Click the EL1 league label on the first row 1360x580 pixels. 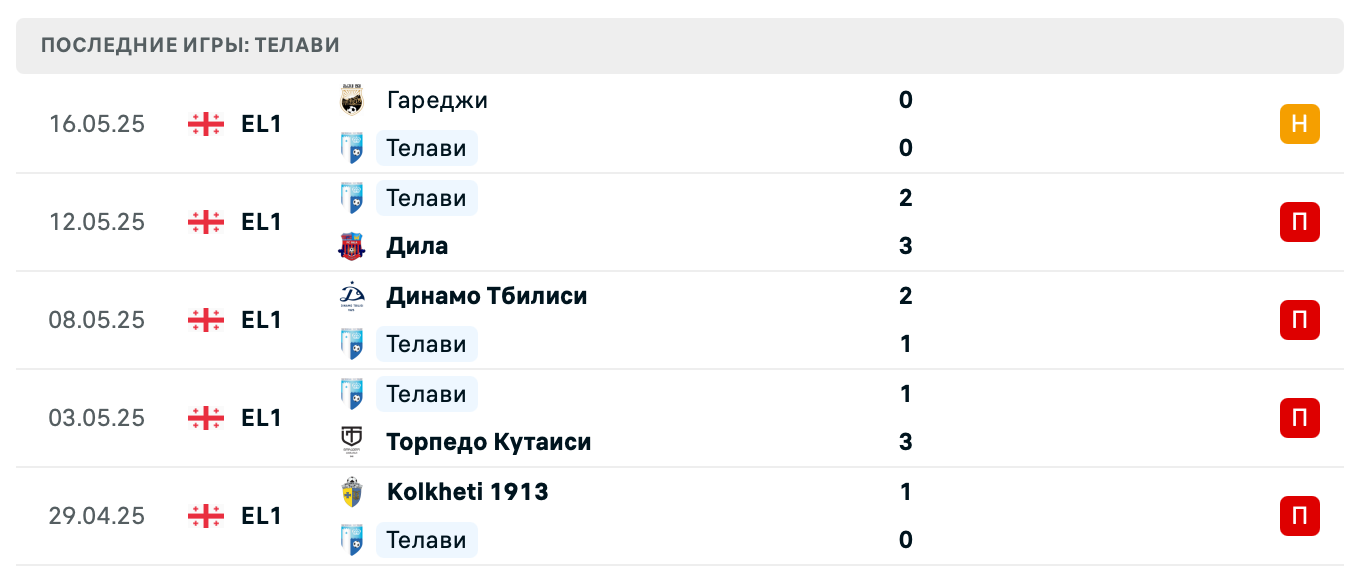(259, 124)
